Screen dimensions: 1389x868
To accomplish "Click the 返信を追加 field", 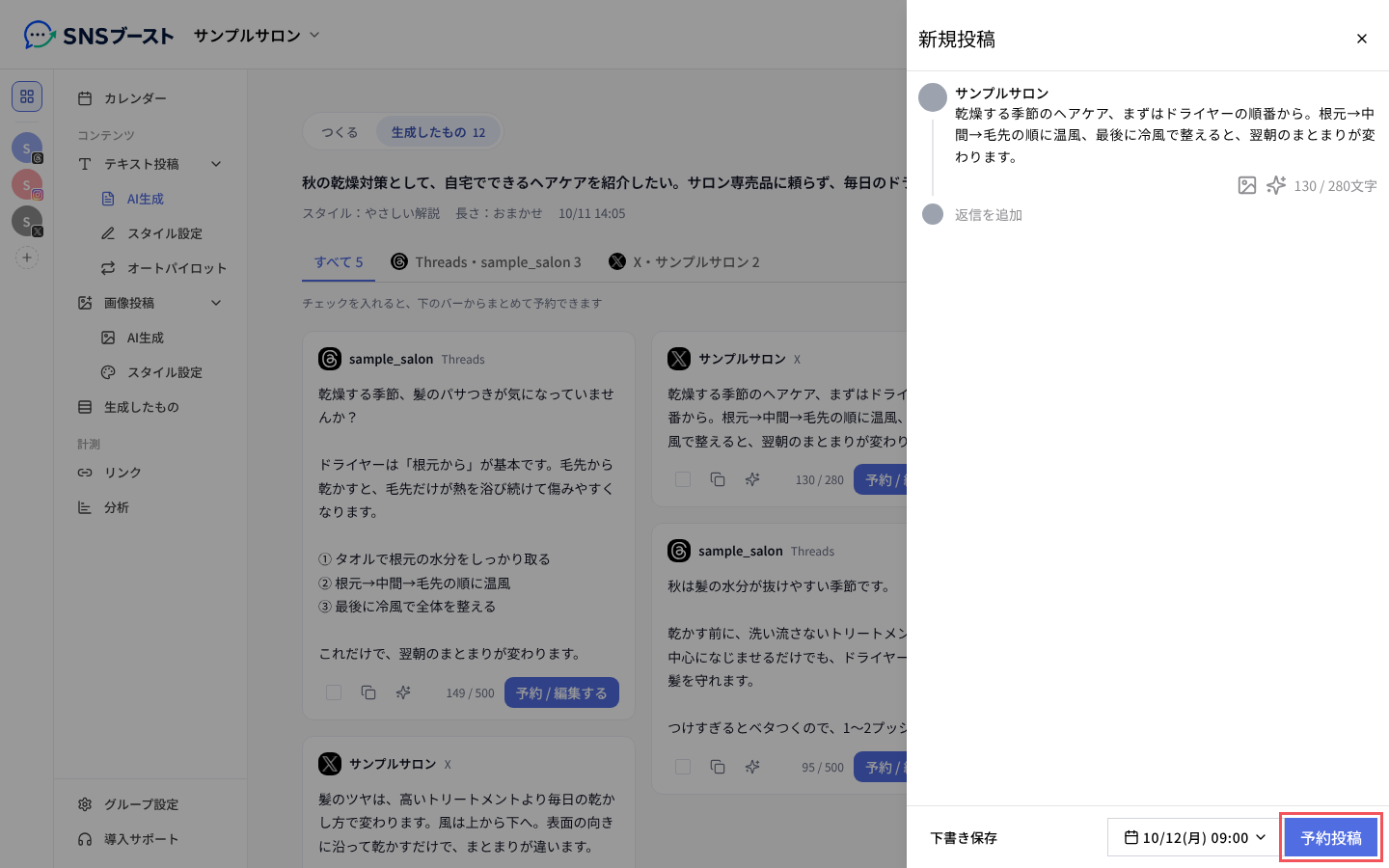I will coord(988,215).
